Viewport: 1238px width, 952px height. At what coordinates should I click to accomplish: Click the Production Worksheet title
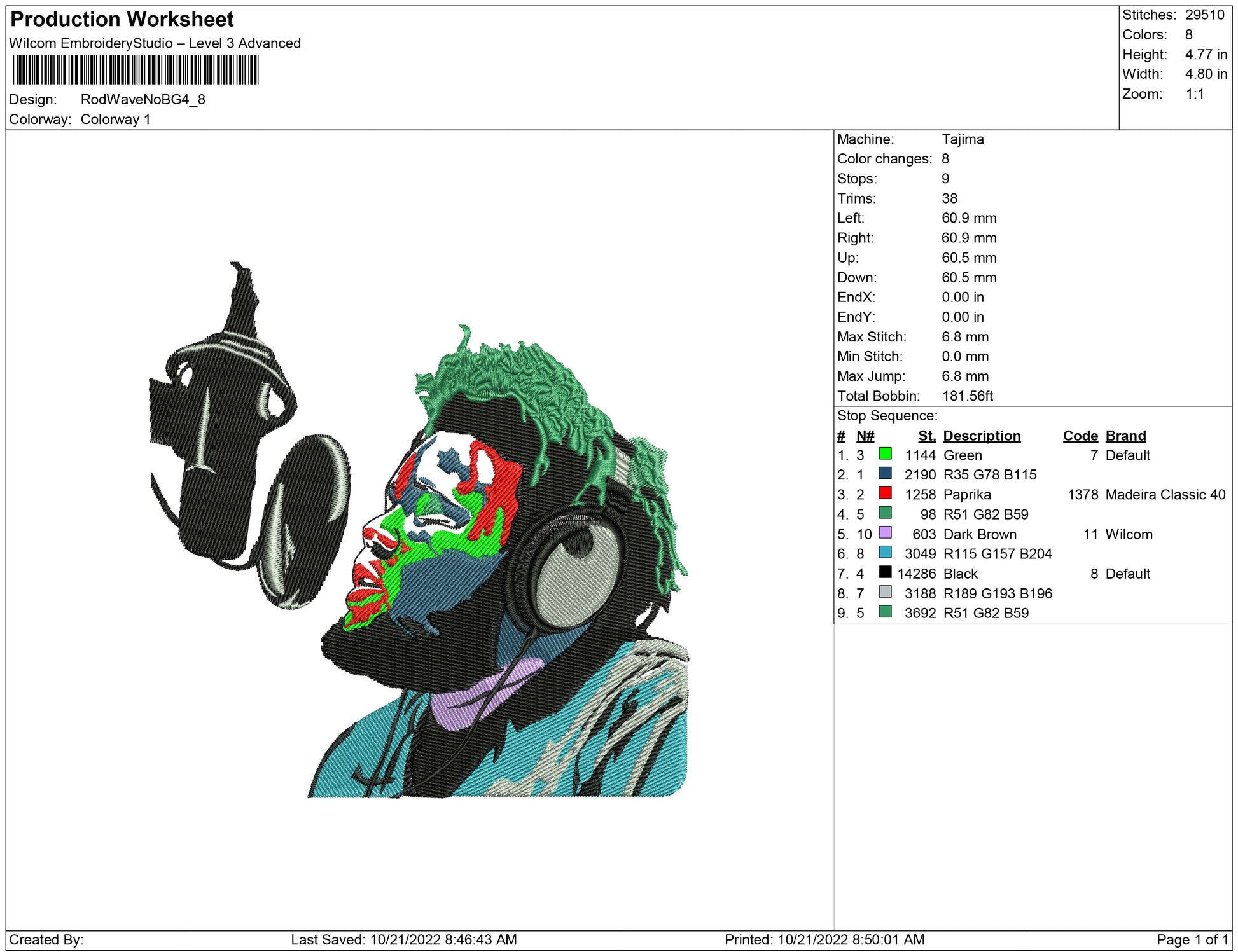coord(122,19)
